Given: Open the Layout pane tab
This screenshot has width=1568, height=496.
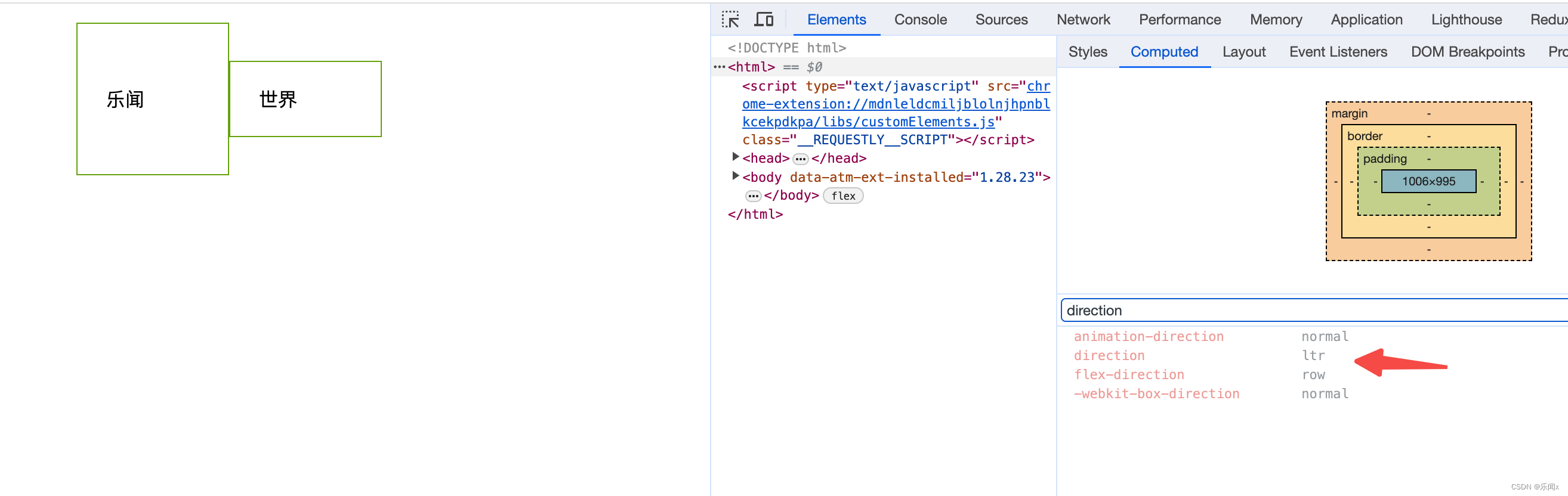Looking at the screenshot, I should [1243, 52].
